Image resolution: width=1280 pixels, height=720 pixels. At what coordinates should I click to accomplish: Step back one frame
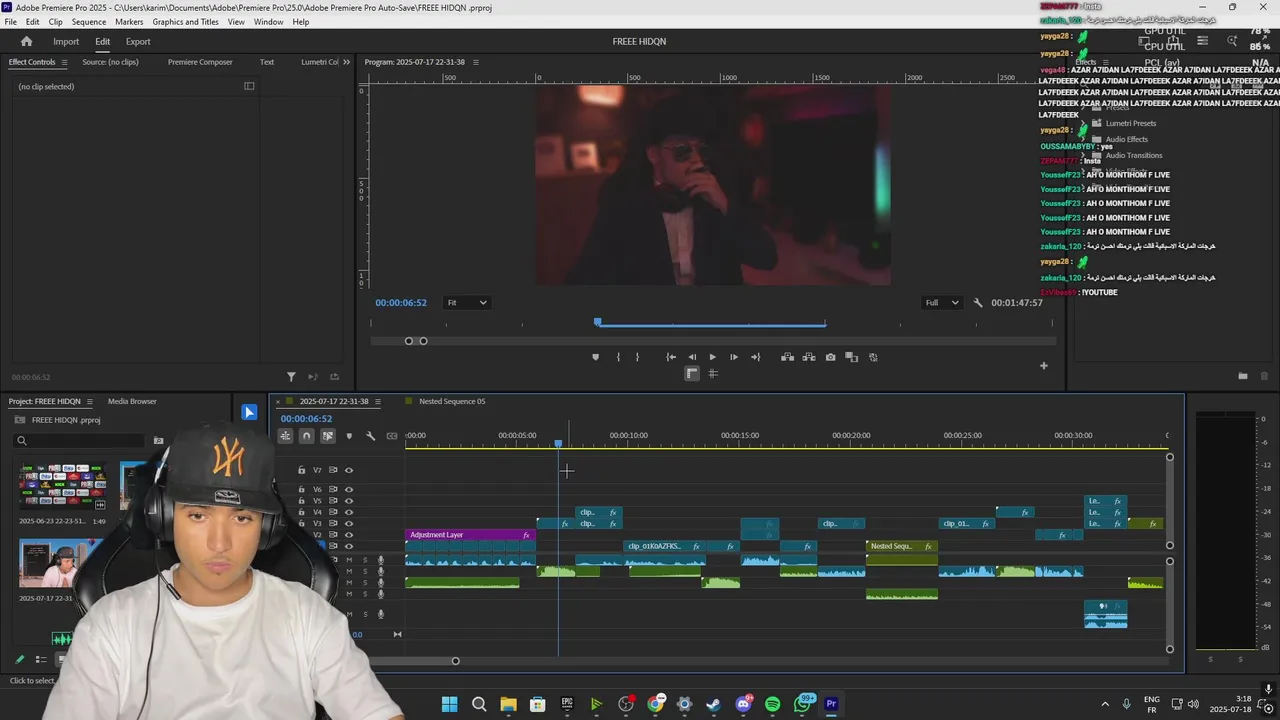tap(692, 357)
